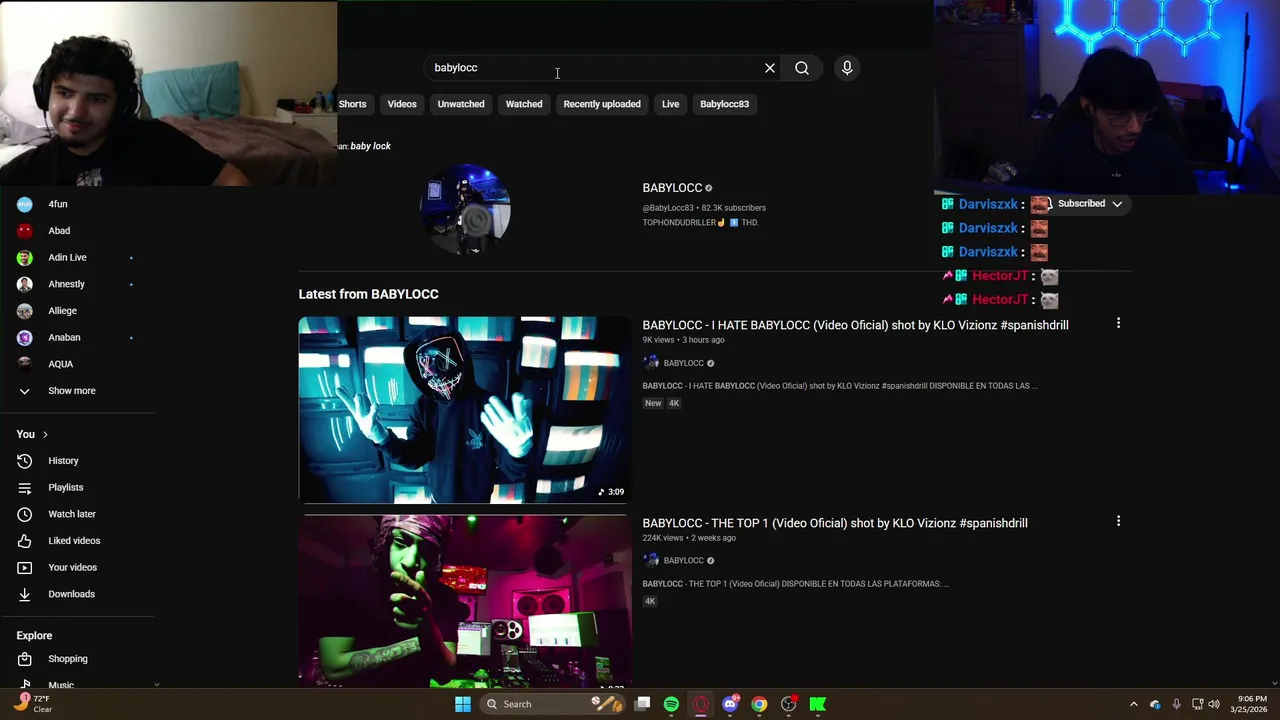Open Kick app from the taskbar
1280x720 pixels.
coord(818,704)
